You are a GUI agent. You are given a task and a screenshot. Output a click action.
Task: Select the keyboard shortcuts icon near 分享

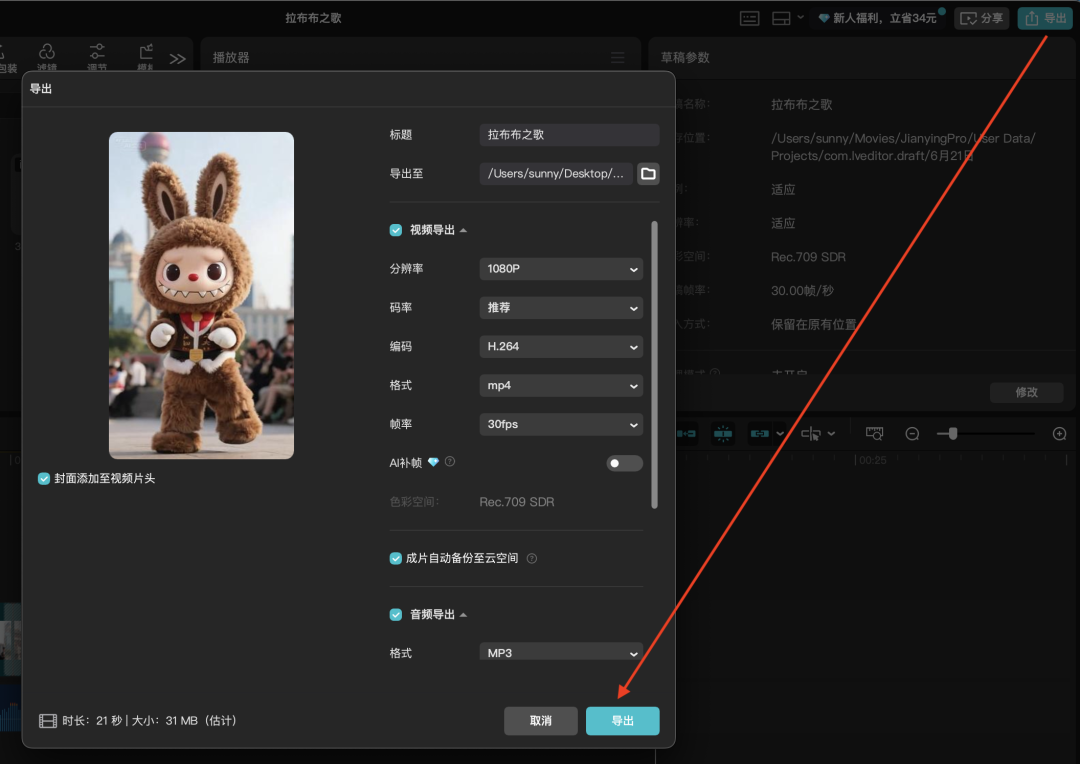pos(749,17)
